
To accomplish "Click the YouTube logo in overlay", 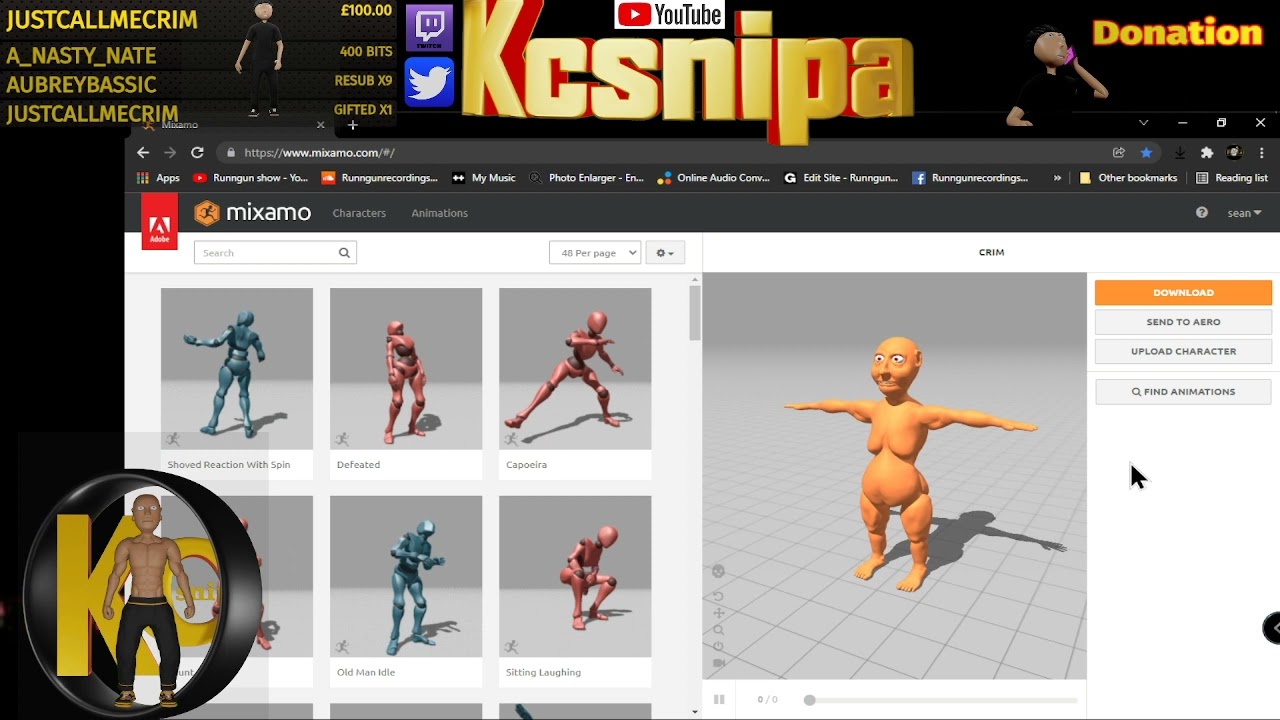I will 669,14.
